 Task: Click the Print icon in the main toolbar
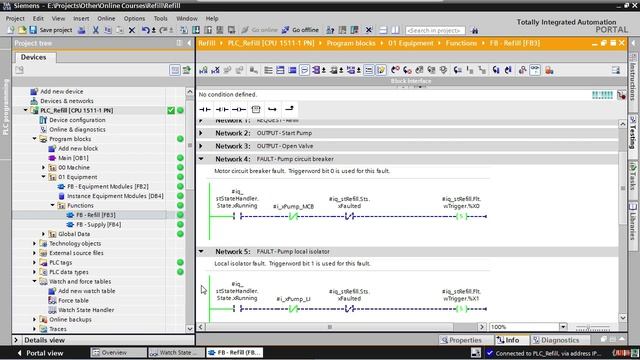pyautogui.click(x=82, y=30)
